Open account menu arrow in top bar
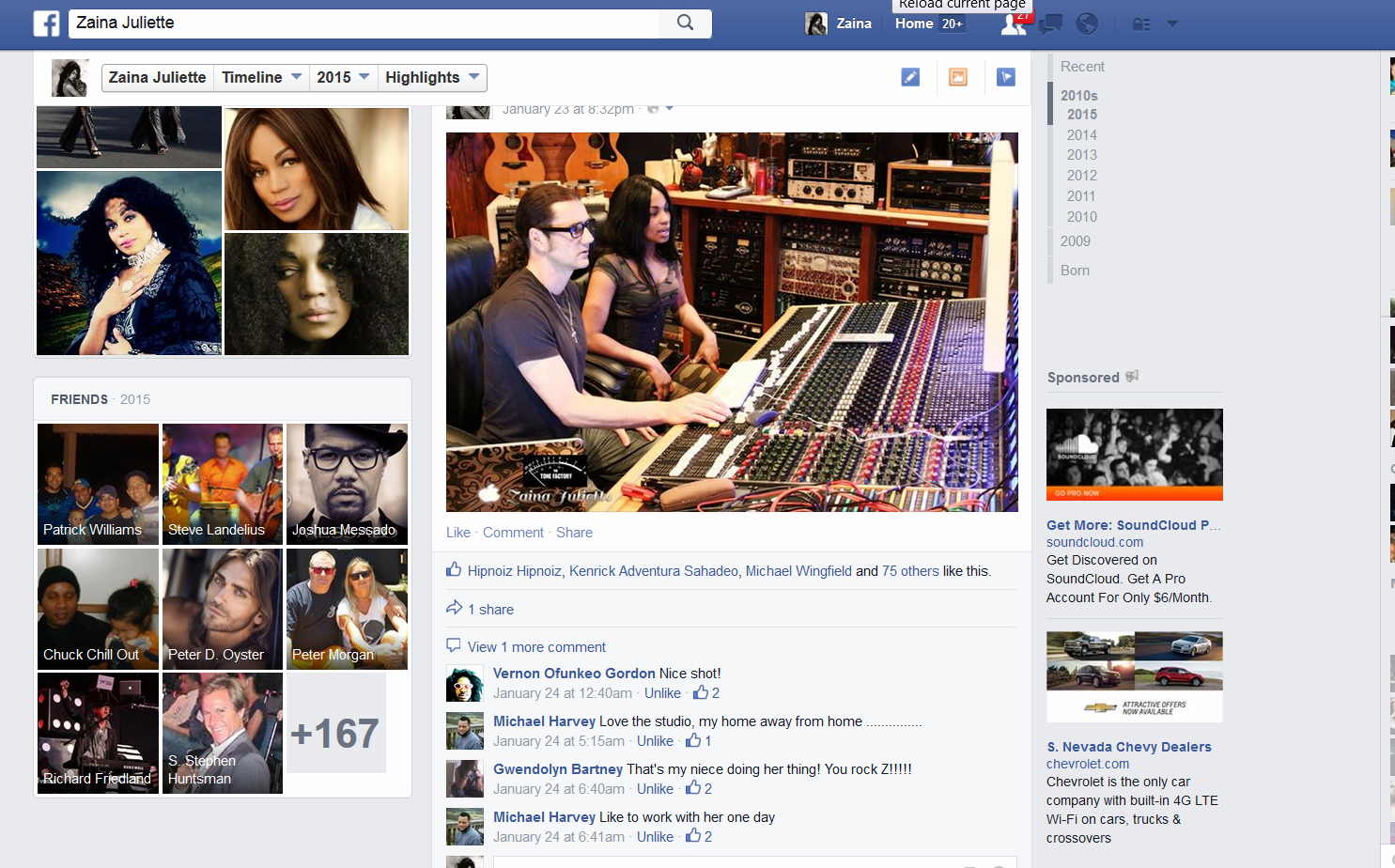Image resolution: width=1395 pixels, height=868 pixels. click(1172, 23)
